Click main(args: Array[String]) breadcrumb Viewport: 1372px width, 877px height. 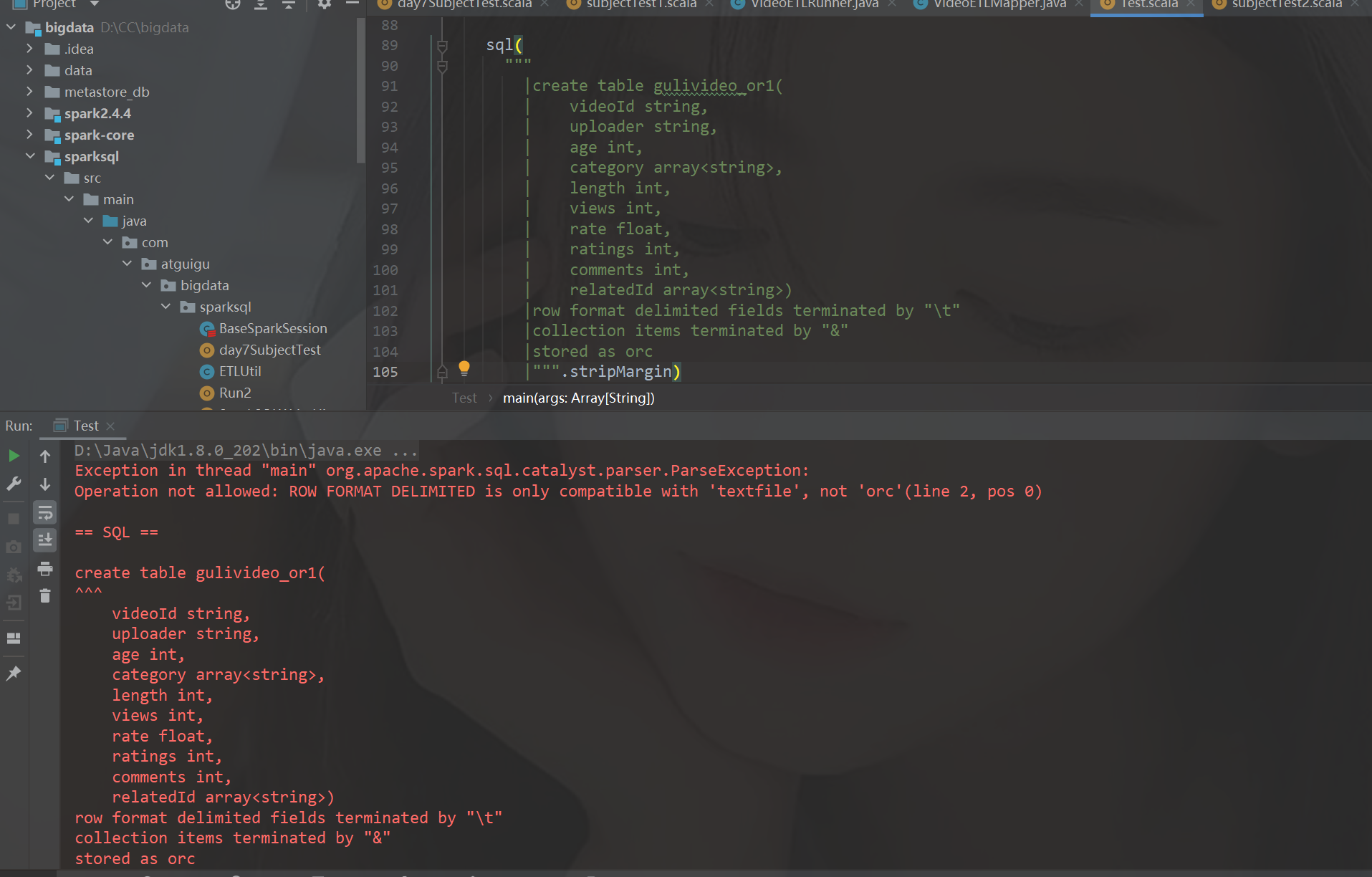point(578,398)
